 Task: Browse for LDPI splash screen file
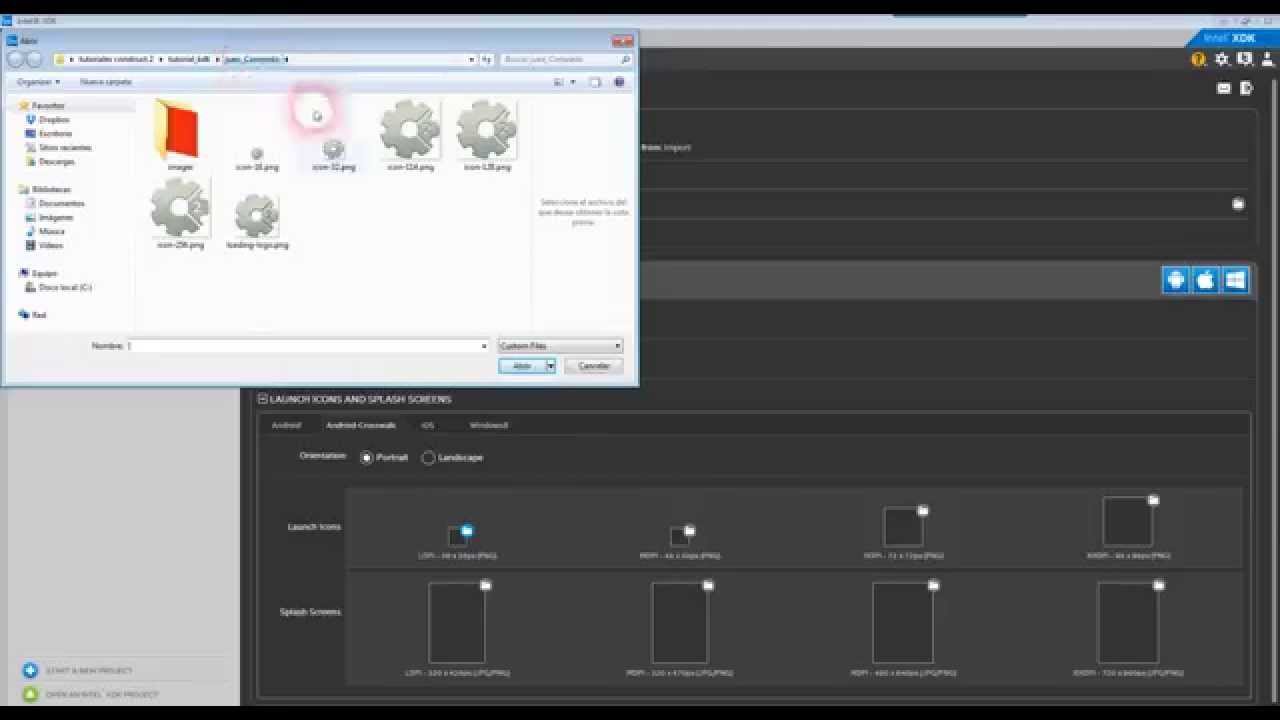[486, 585]
